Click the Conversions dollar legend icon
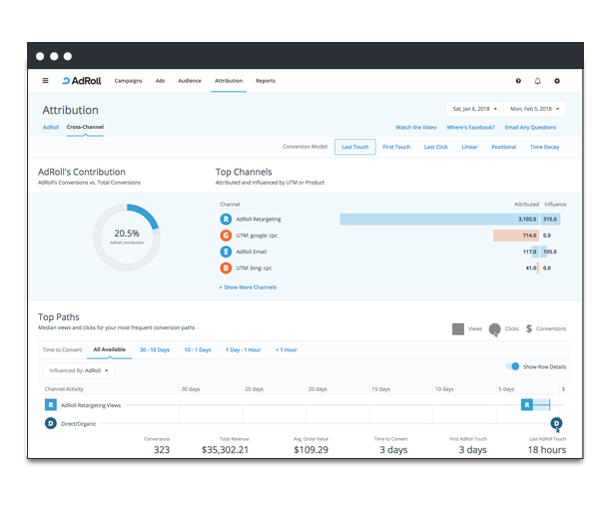This screenshot has height=507, width=612. pos(529,329)
